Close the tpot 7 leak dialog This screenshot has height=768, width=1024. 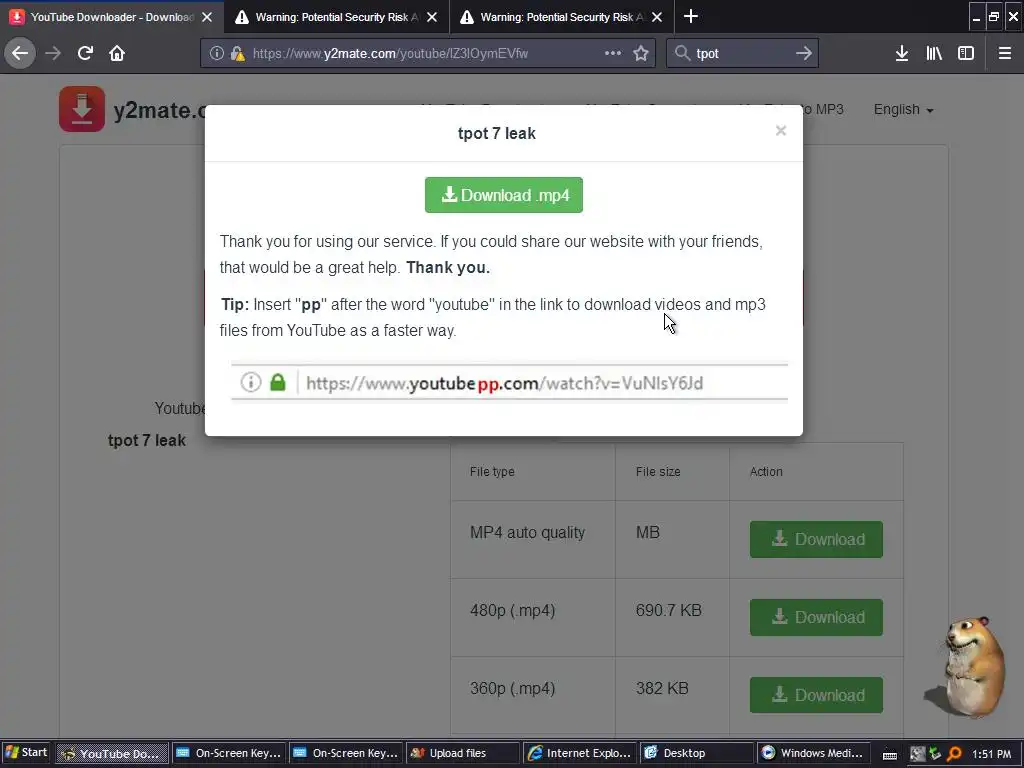(780, 131)
